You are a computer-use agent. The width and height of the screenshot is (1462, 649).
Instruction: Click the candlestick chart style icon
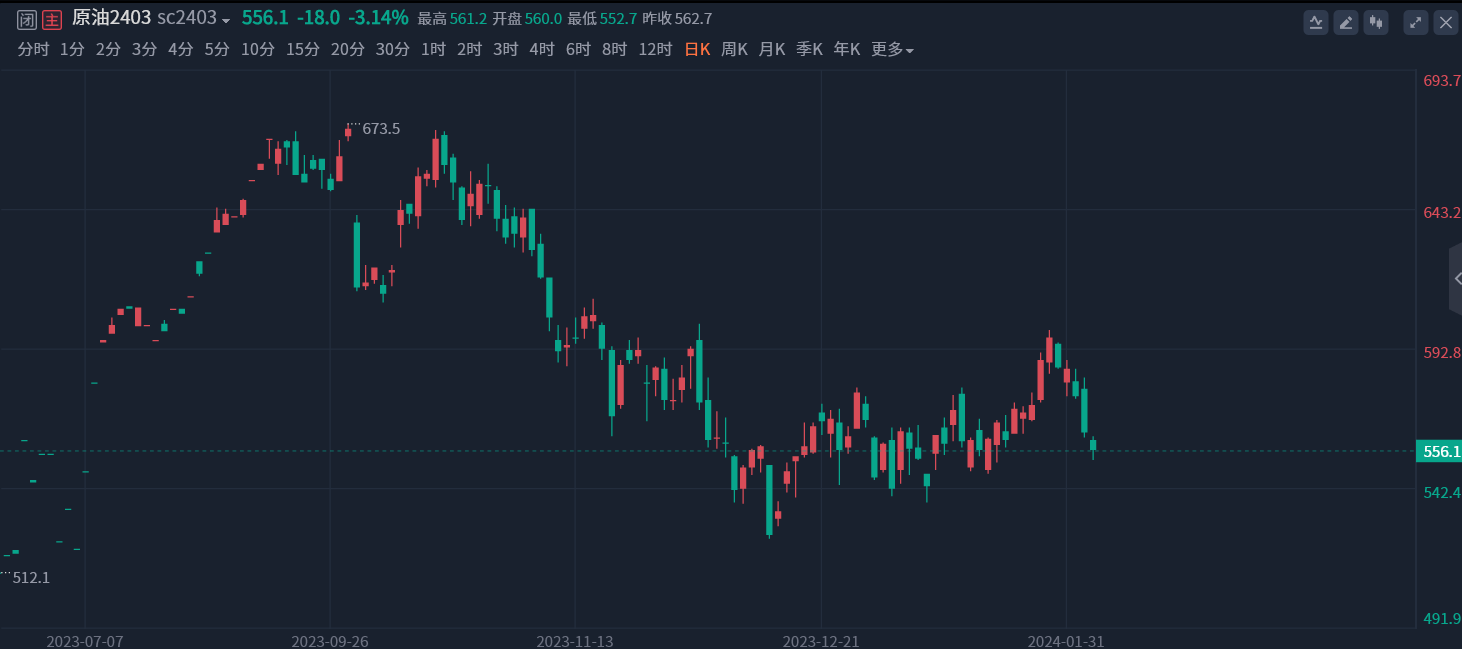(1377, 22)
